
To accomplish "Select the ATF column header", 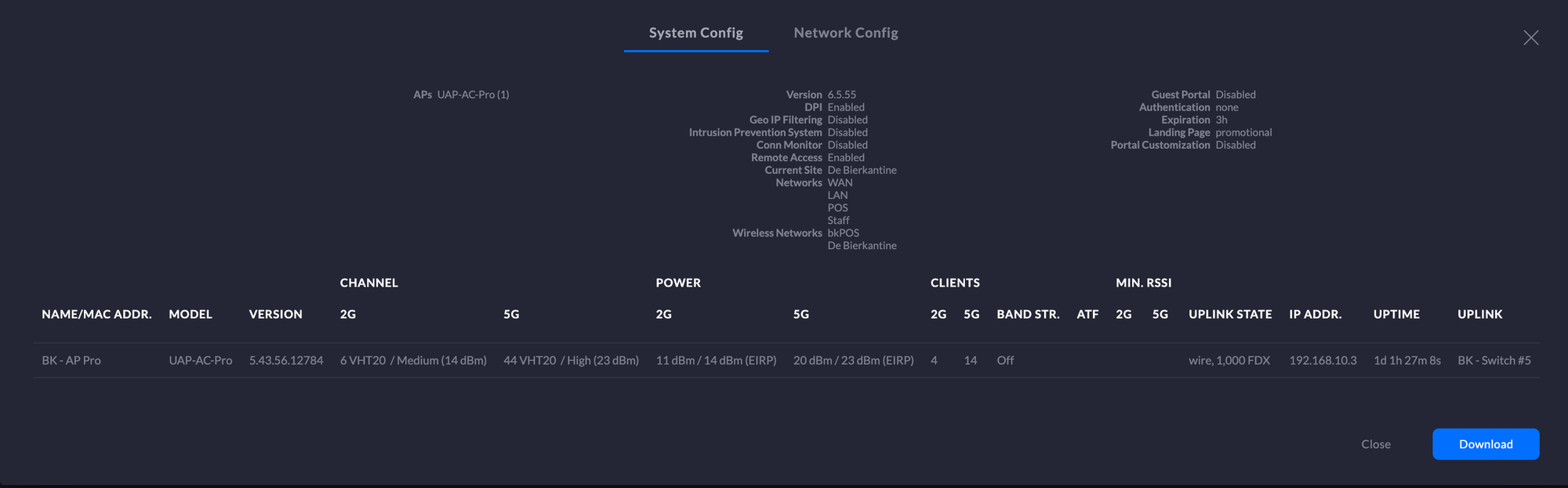I will (x=1087, y=314).
